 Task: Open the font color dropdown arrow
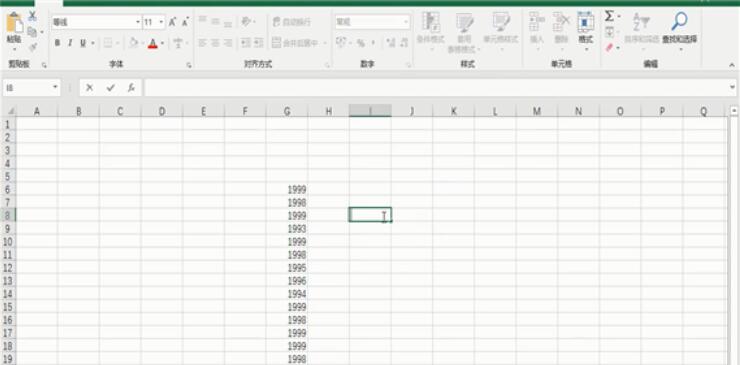pyautogui.click(x=162, y=43)
